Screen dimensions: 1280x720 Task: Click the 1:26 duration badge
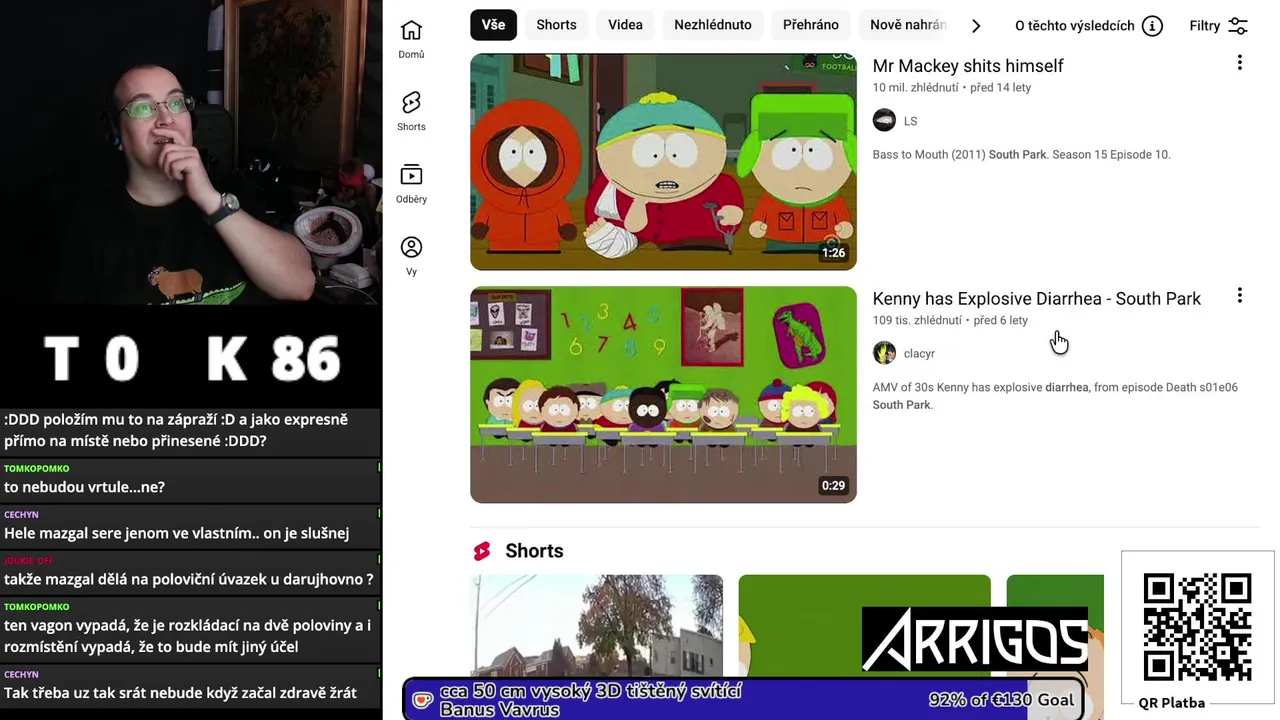coord(833,253)
